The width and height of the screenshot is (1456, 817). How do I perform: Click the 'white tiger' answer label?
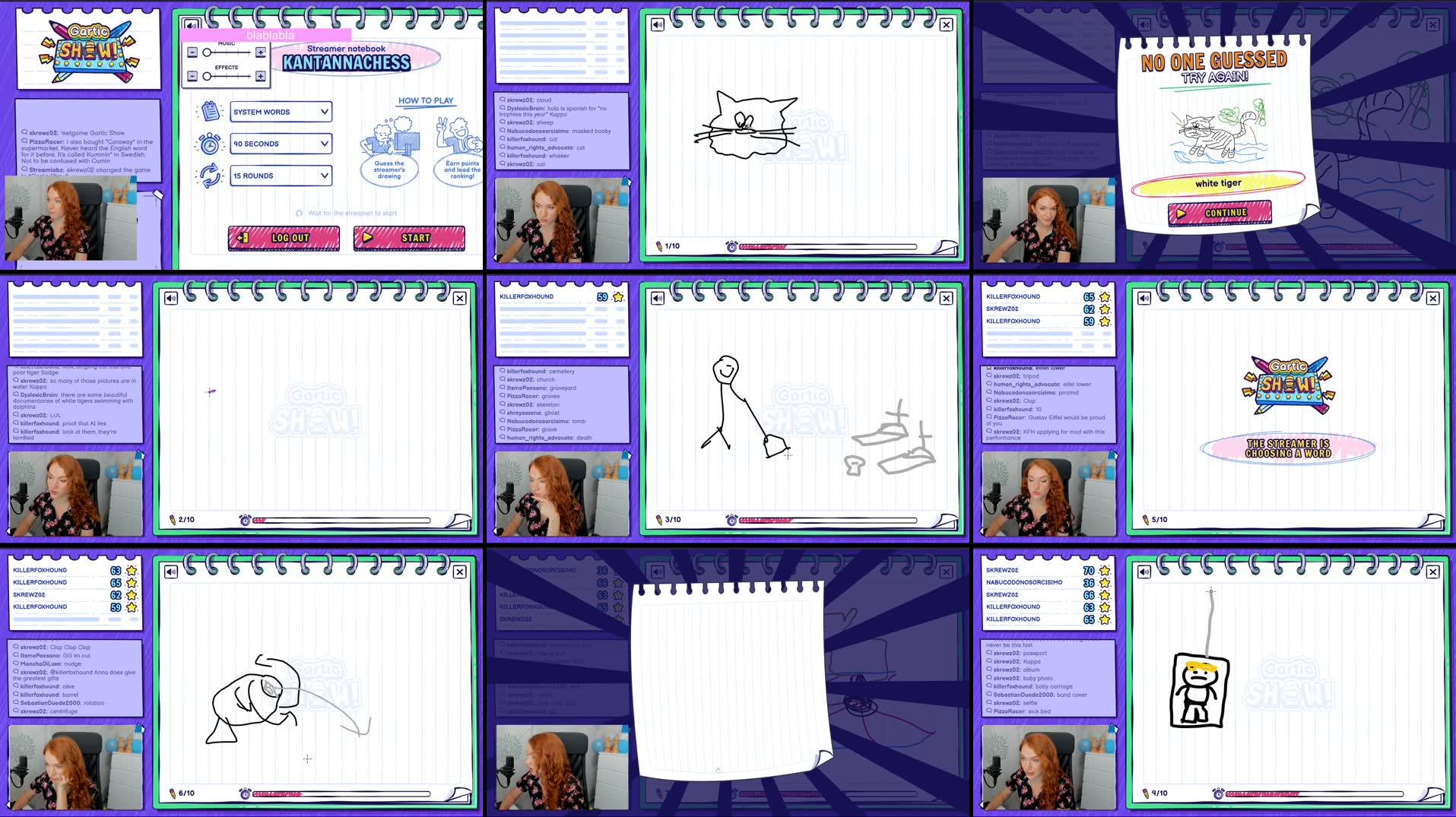click(x=1218, y=183)
